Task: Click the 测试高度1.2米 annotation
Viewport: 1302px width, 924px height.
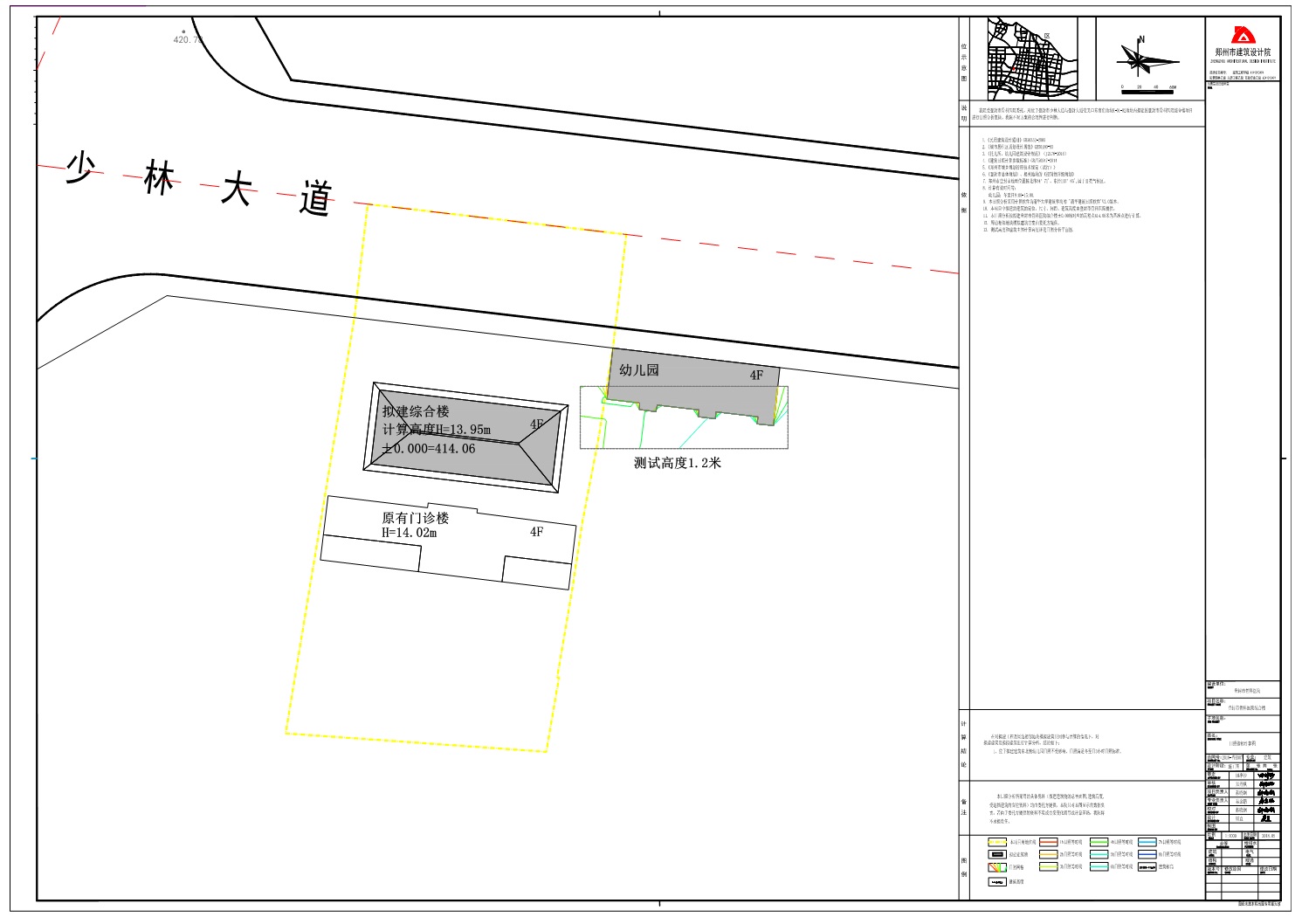Action: click(x=677, y=464)
